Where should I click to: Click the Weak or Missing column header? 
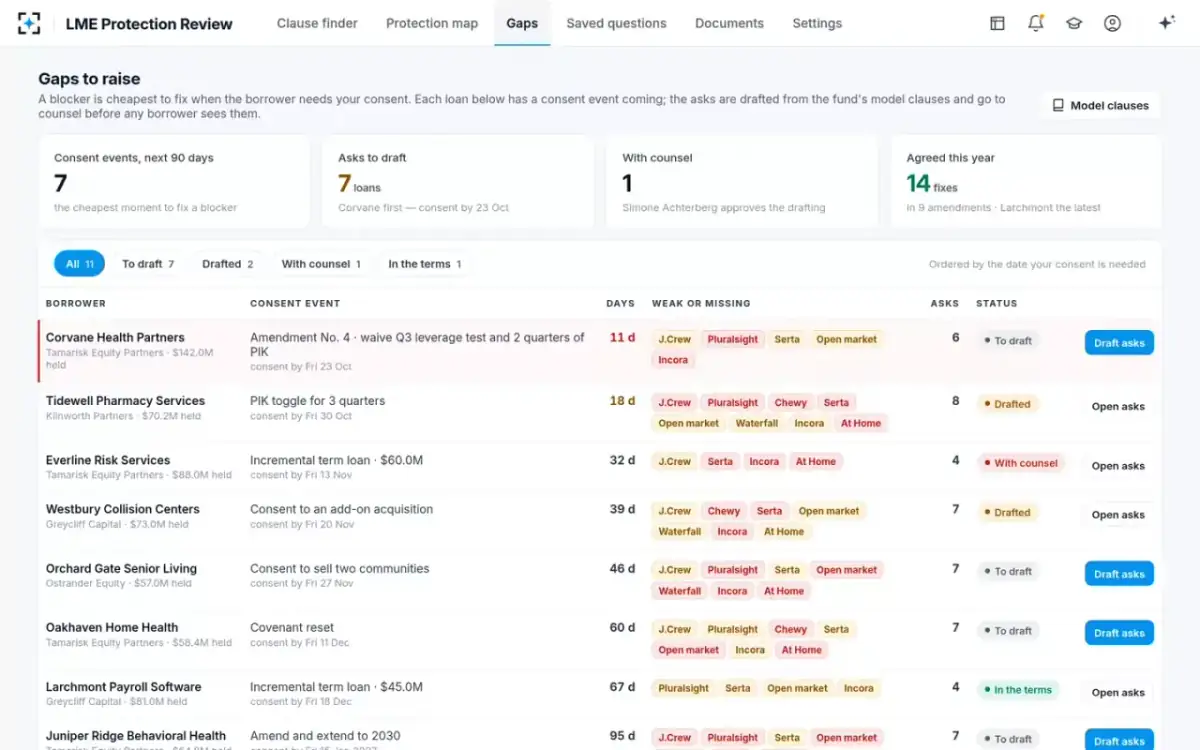click(x=701, y=303)
